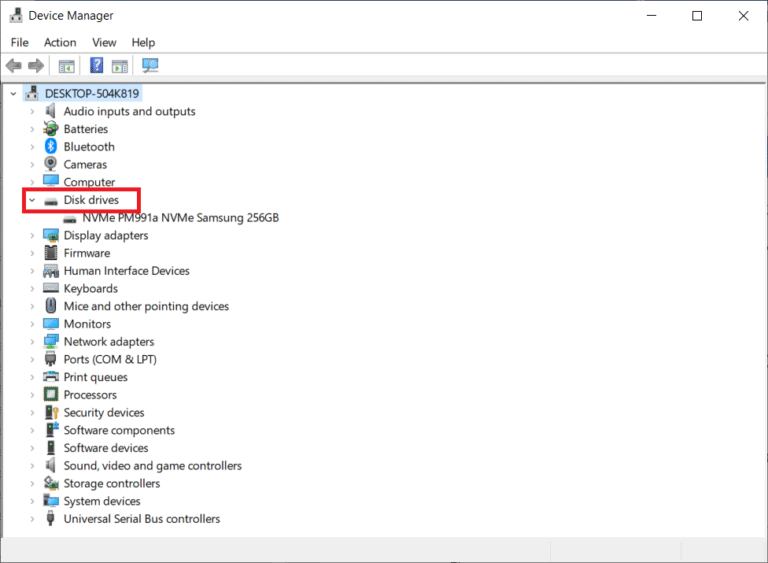Select the Software components label
Image resolution: width=768 pixels, height=563 pixels.
pos(119,430)
